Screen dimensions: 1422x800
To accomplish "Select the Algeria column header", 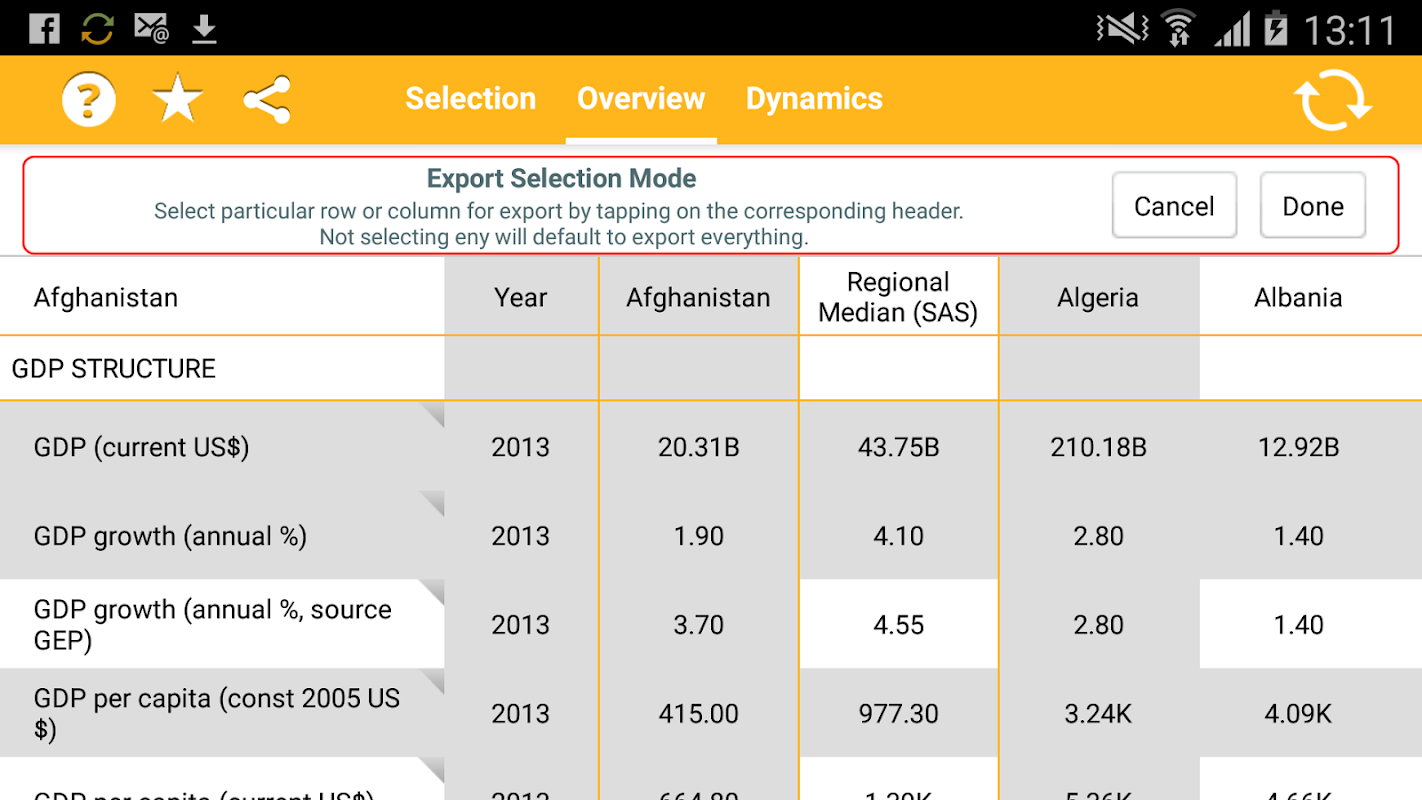I will [1098, 297].
